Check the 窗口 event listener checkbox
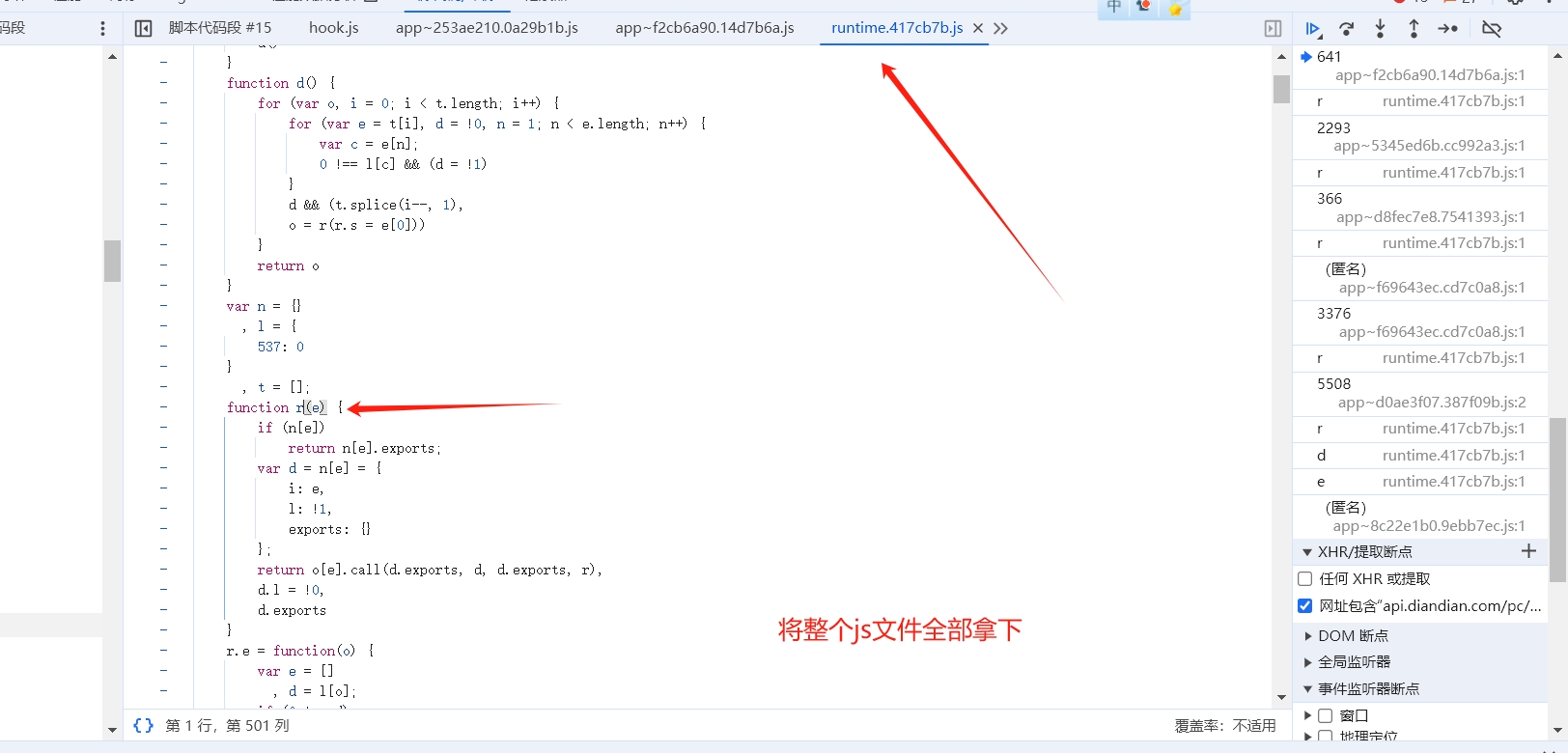The width and height of the screenshot is (1568, 753). (x=1326, y=715)
